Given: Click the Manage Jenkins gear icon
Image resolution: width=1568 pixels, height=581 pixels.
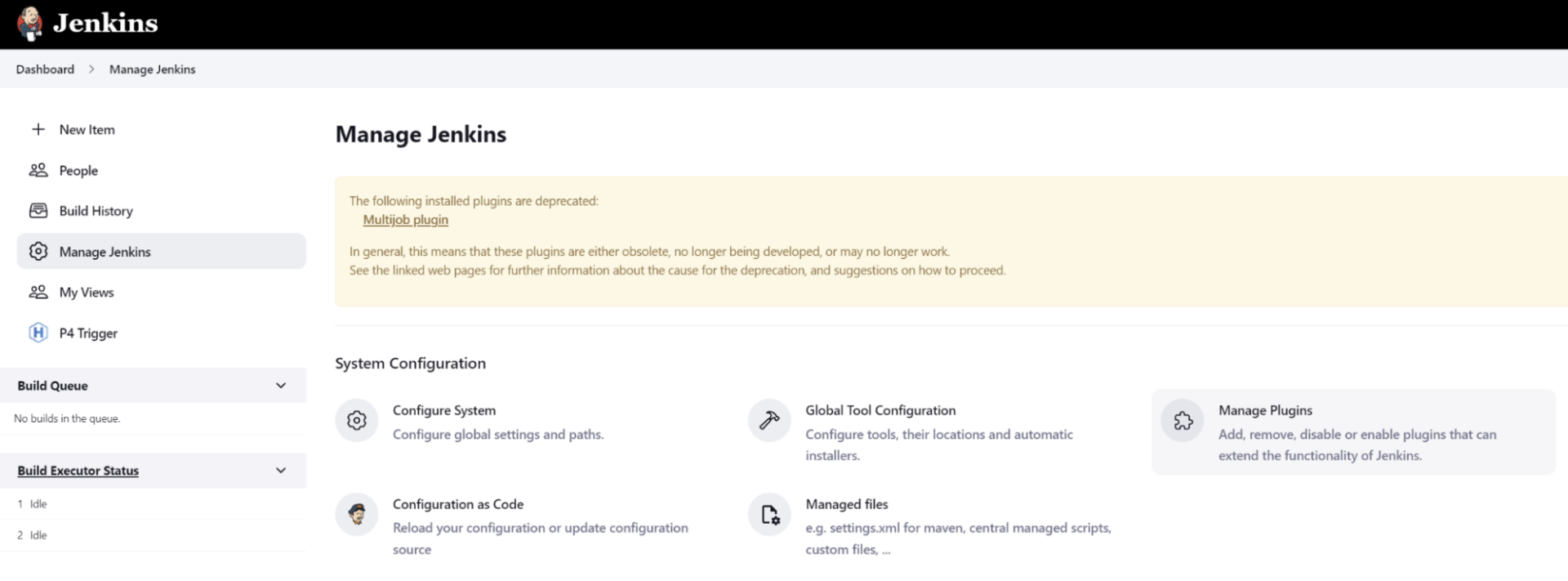Looking at the screenshot, I should (x=38, y=251).
